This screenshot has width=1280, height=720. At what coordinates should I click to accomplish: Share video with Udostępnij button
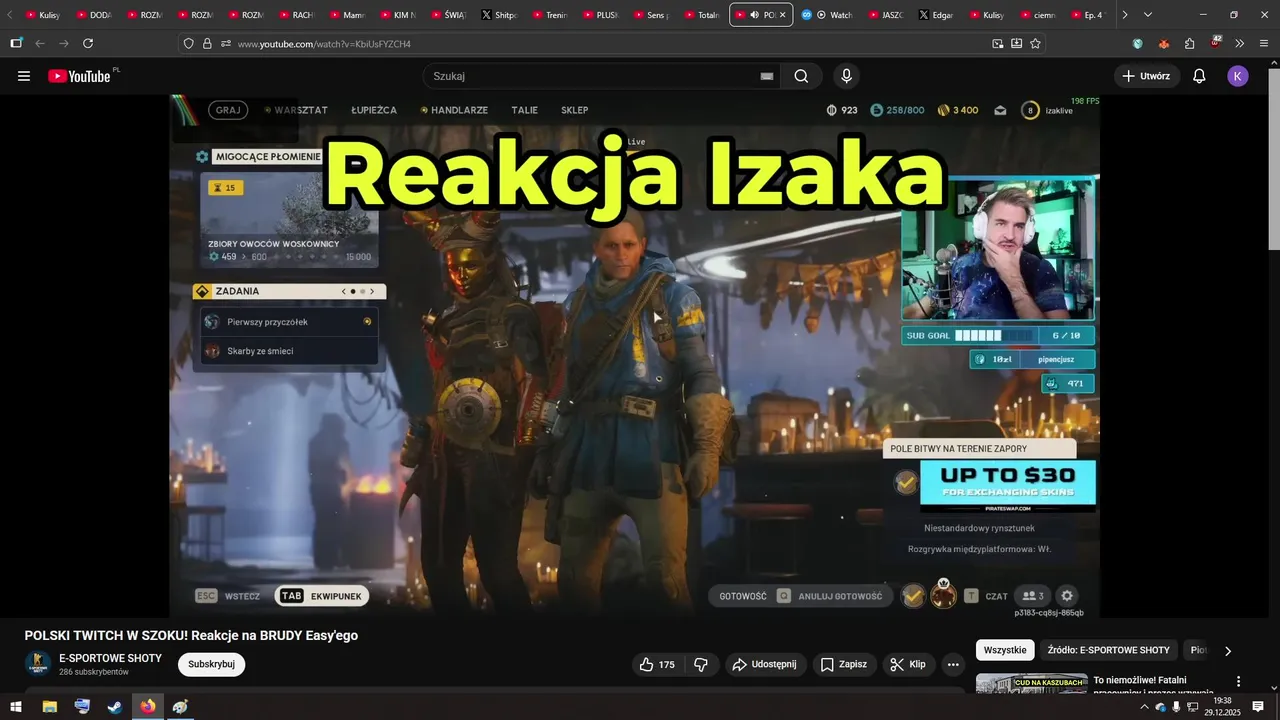click(764, 664)
